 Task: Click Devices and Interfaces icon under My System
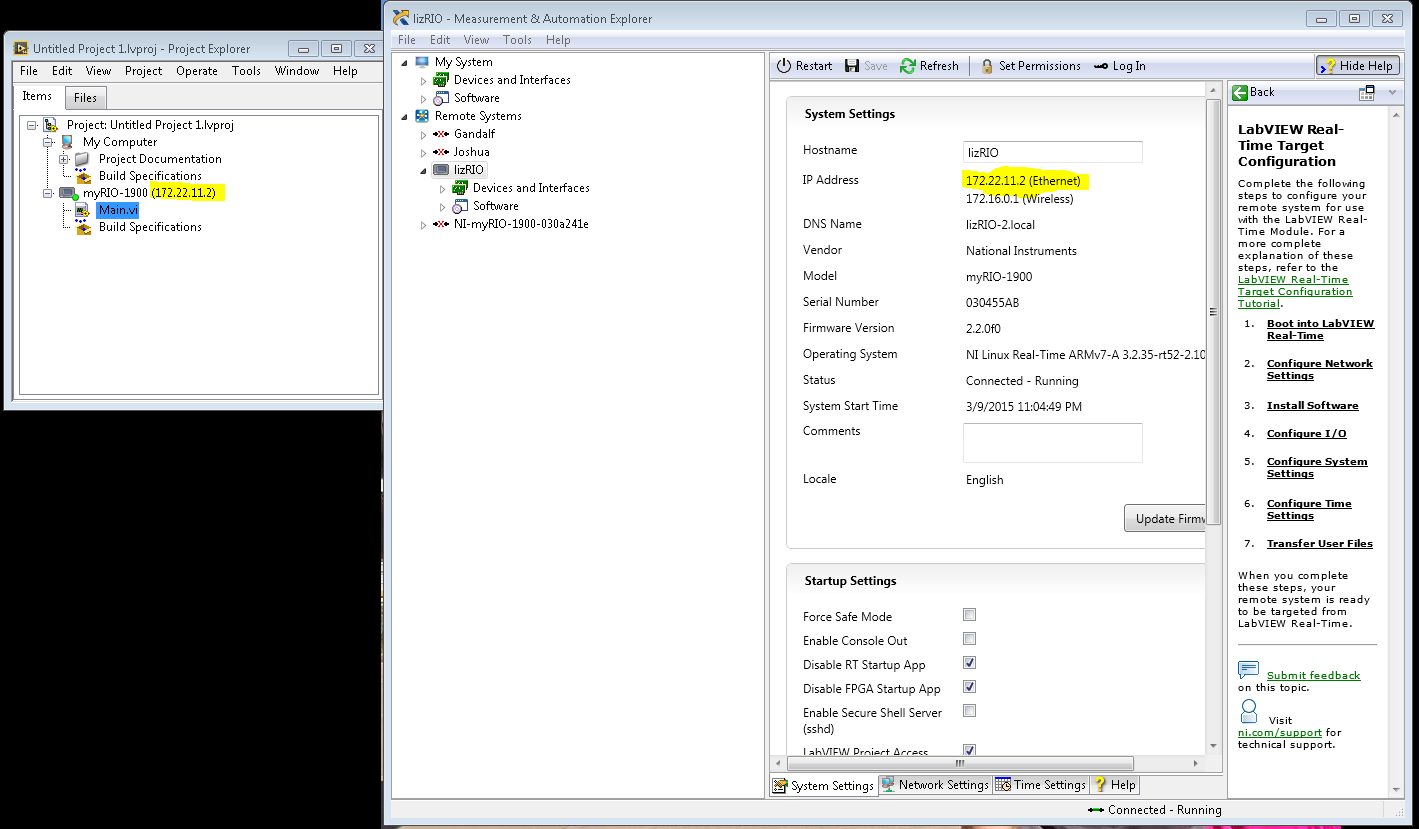point(441,80)
